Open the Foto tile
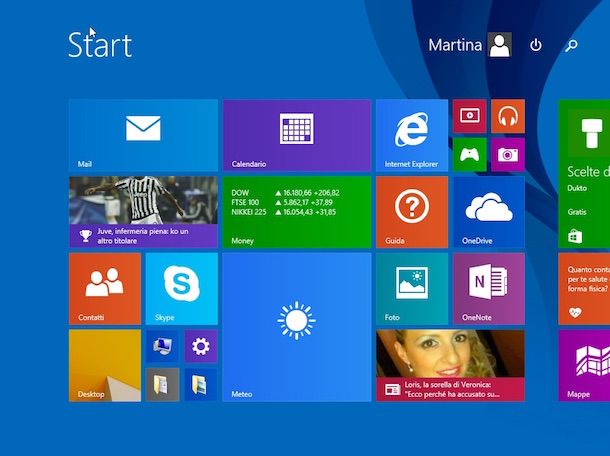Screen dimensions: 610x456 pyautogui.click(x=412, y=289)
